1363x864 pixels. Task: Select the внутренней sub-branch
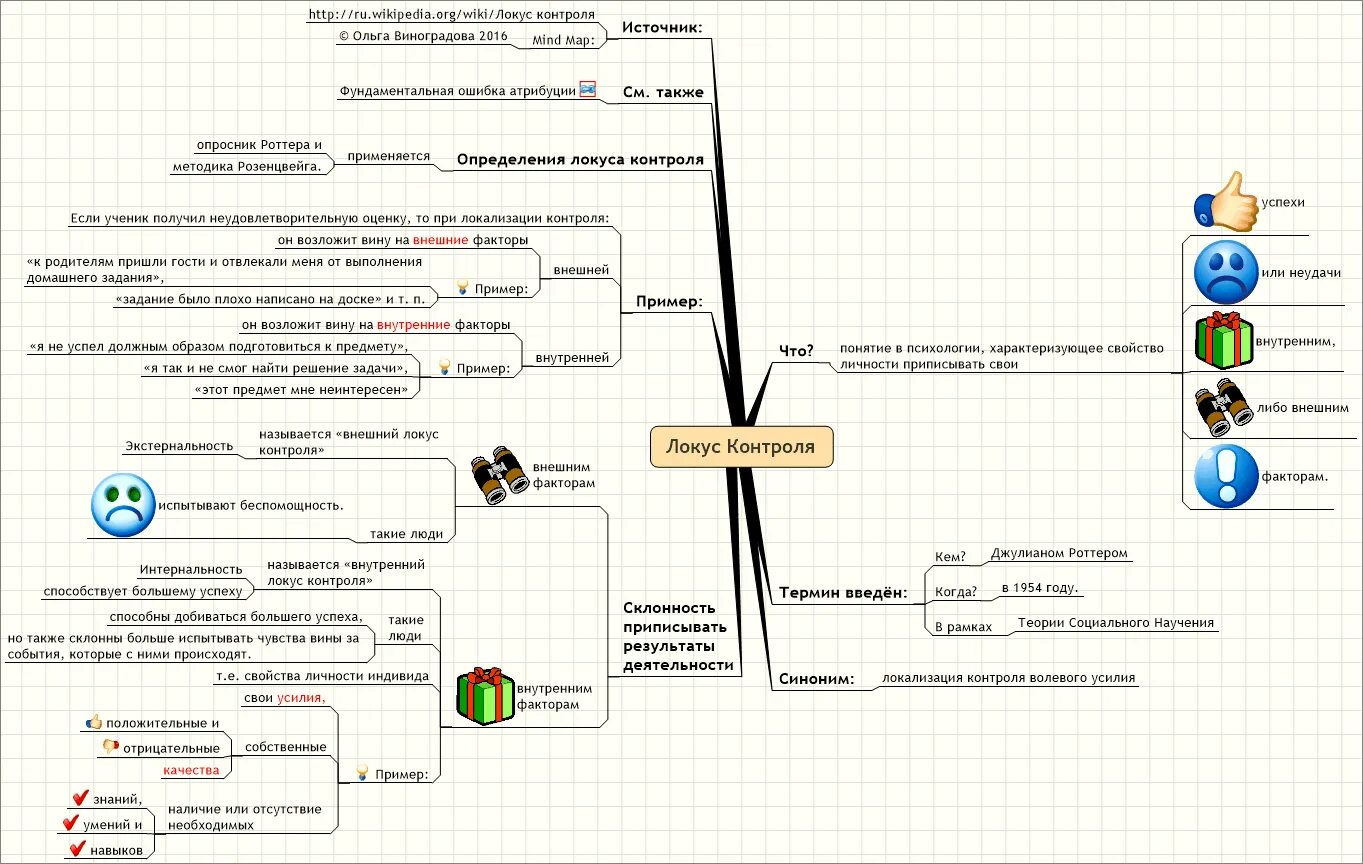(572, 357)
